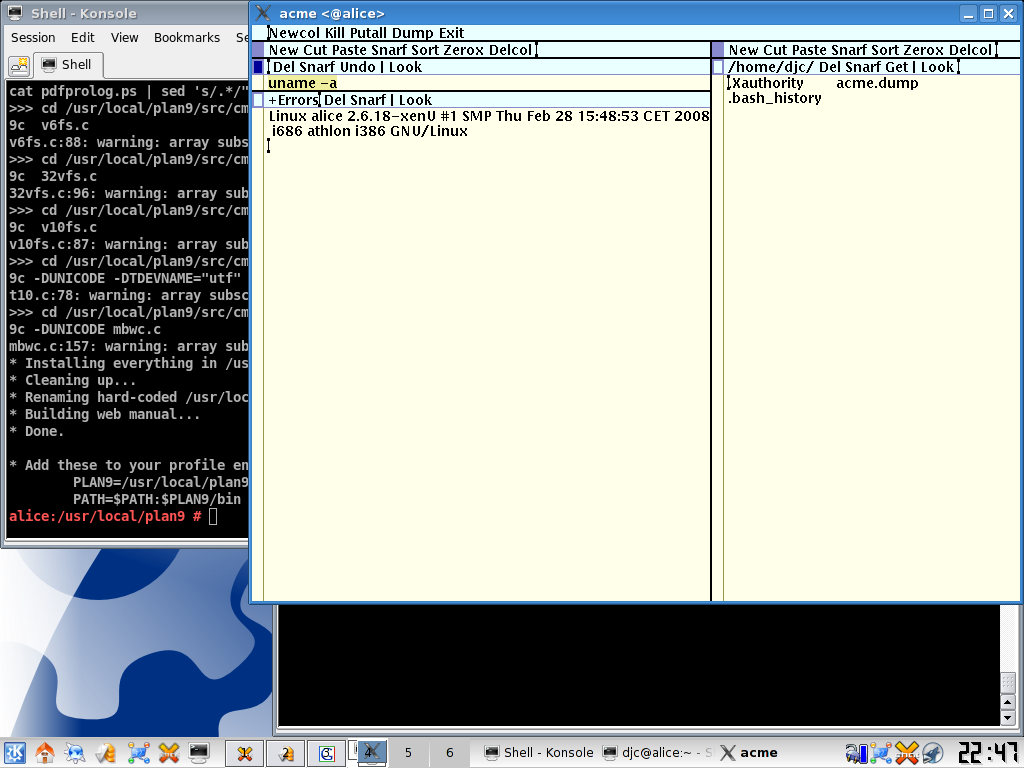Click the scrollbar thumb in the background terminal
Viewport: 1024px width, 768px height.
1008,682
